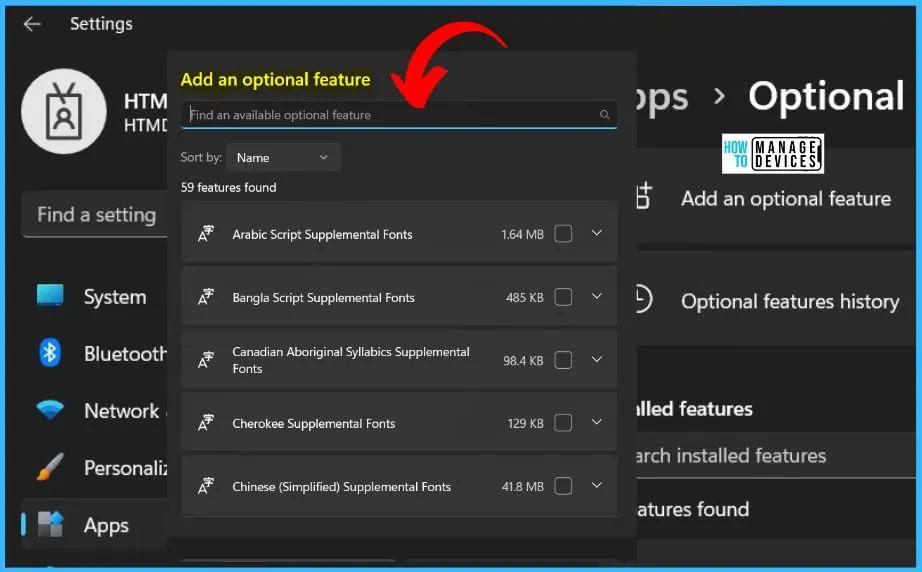Image resolution: width=922 pixels, height=572 pixels.
Task: Click the Bangla Script font icon
Action: pos(206,297)
